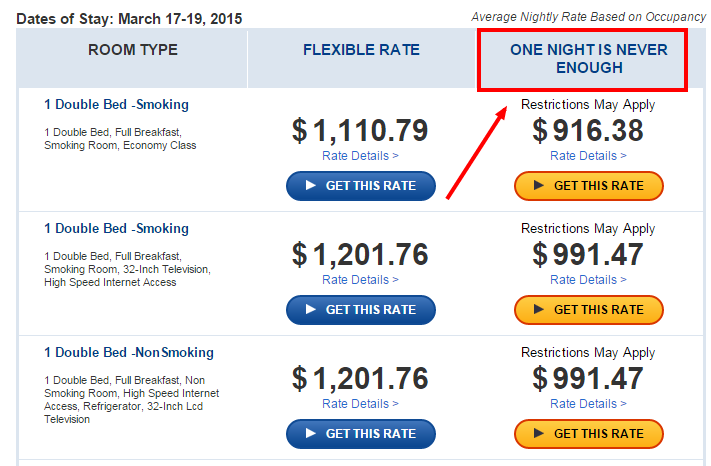Click blue Get This Rate in second row
Image resolution: width=711 pixels, height=466 pixels.
360,310
